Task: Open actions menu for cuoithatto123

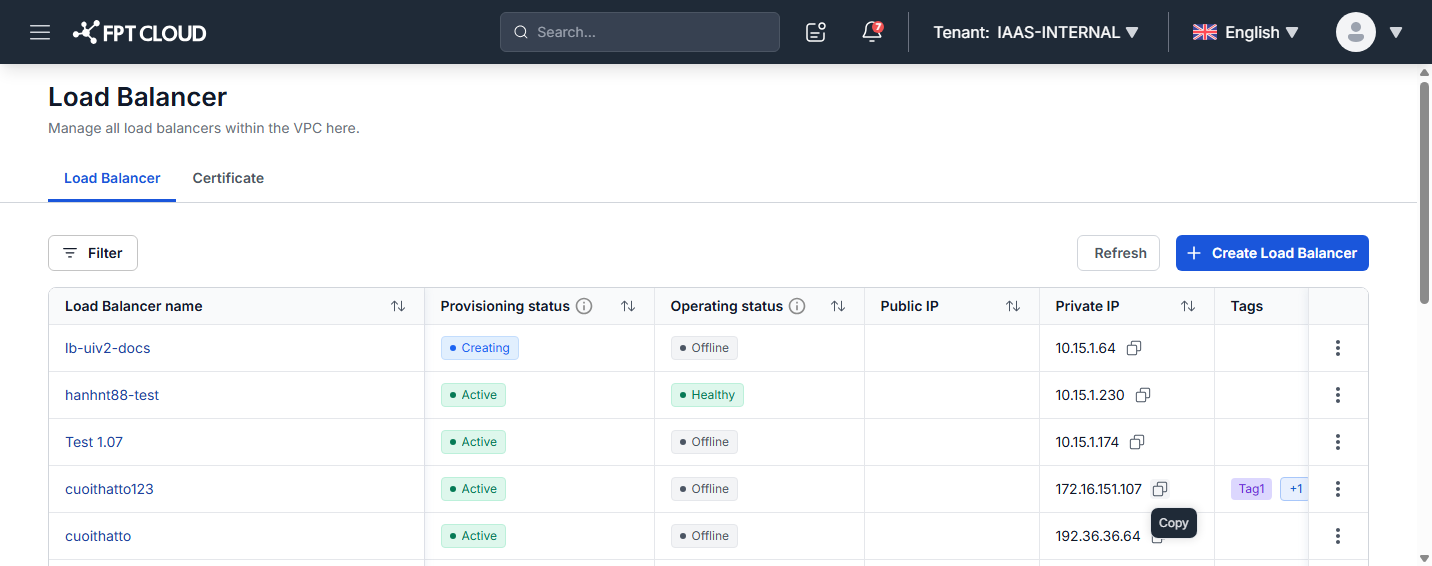Action: coord(1338,489)
